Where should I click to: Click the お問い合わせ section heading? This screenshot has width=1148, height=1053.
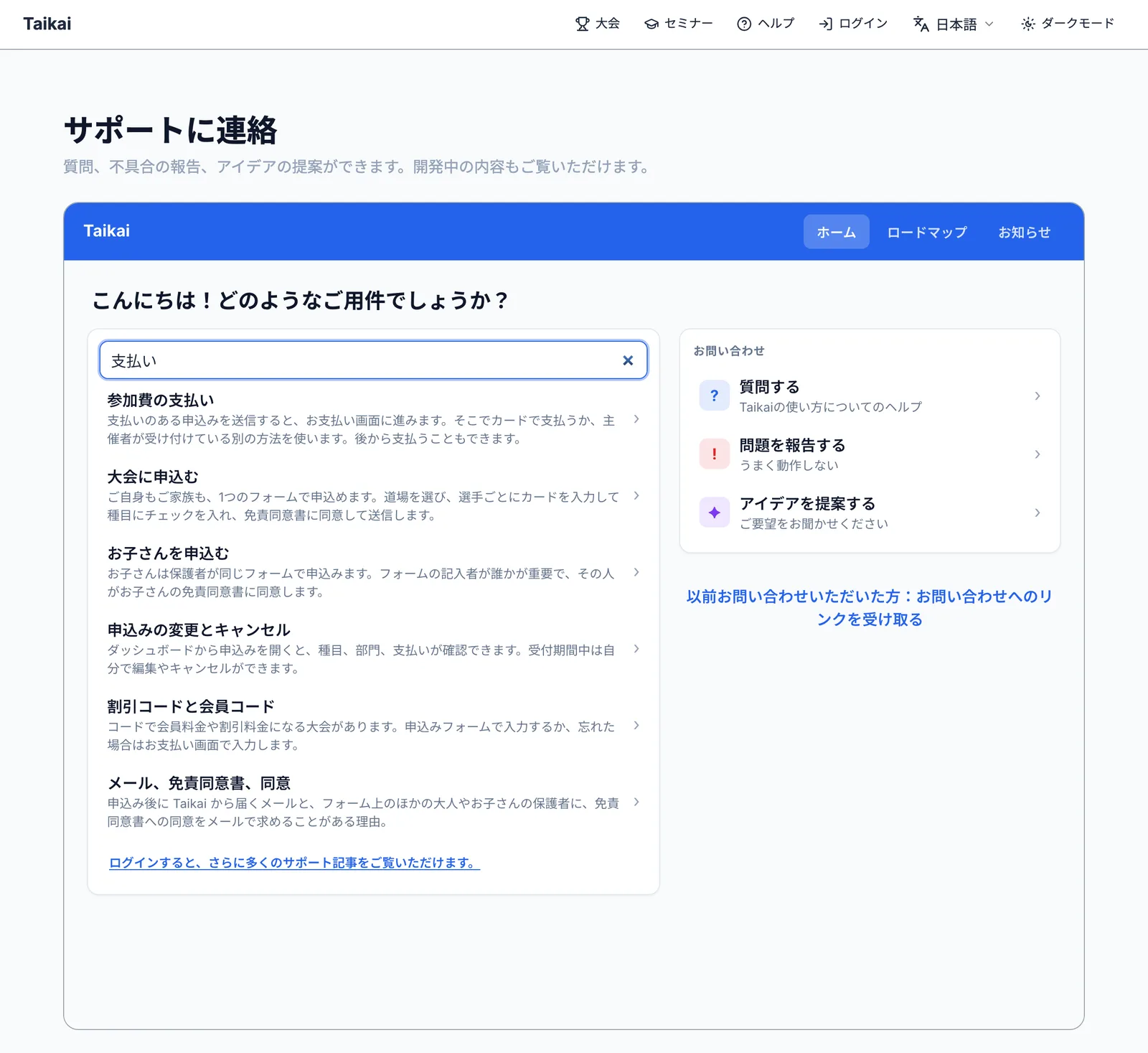pos(729,351)
